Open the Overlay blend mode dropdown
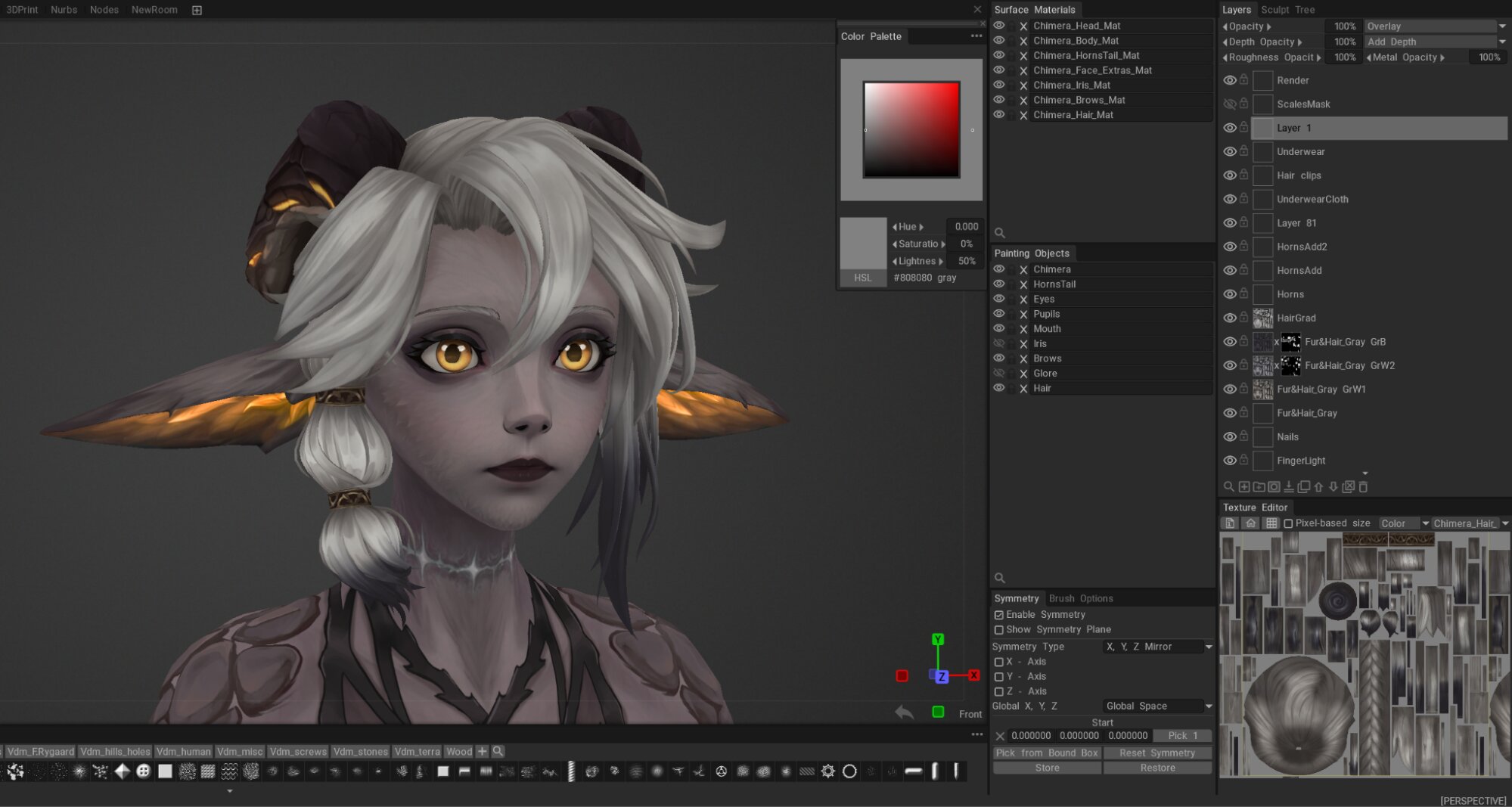This screenshot has height=807, width=1512. point(1436,26)
